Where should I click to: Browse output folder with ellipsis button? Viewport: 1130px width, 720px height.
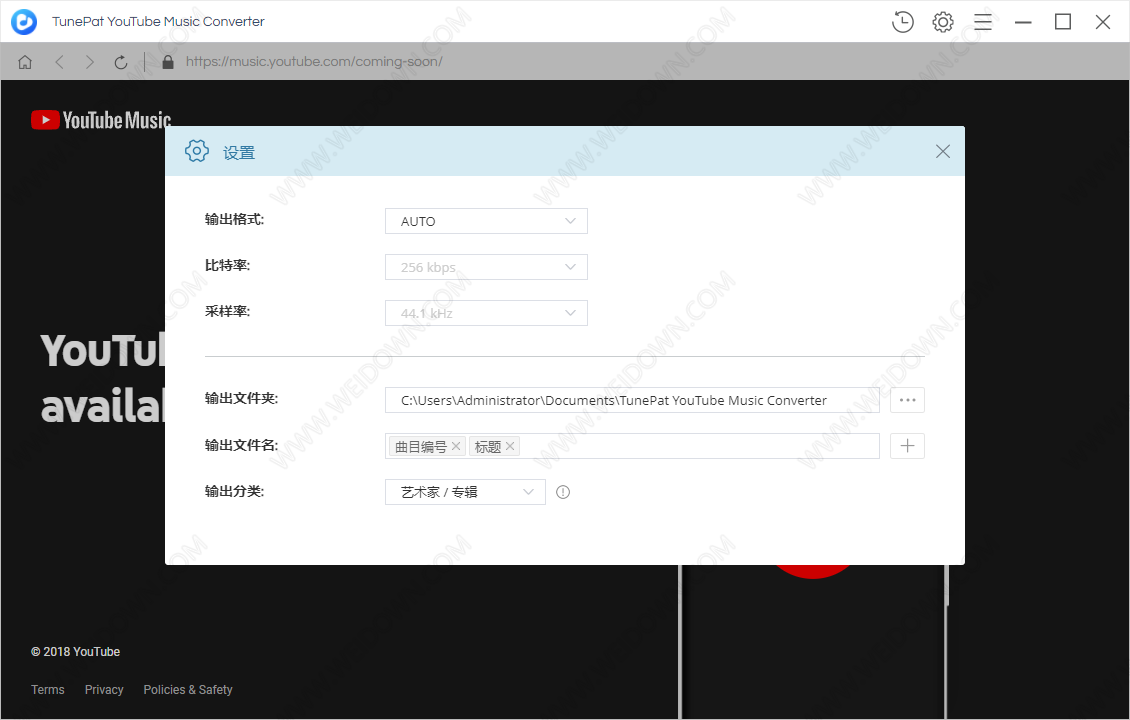907,400
